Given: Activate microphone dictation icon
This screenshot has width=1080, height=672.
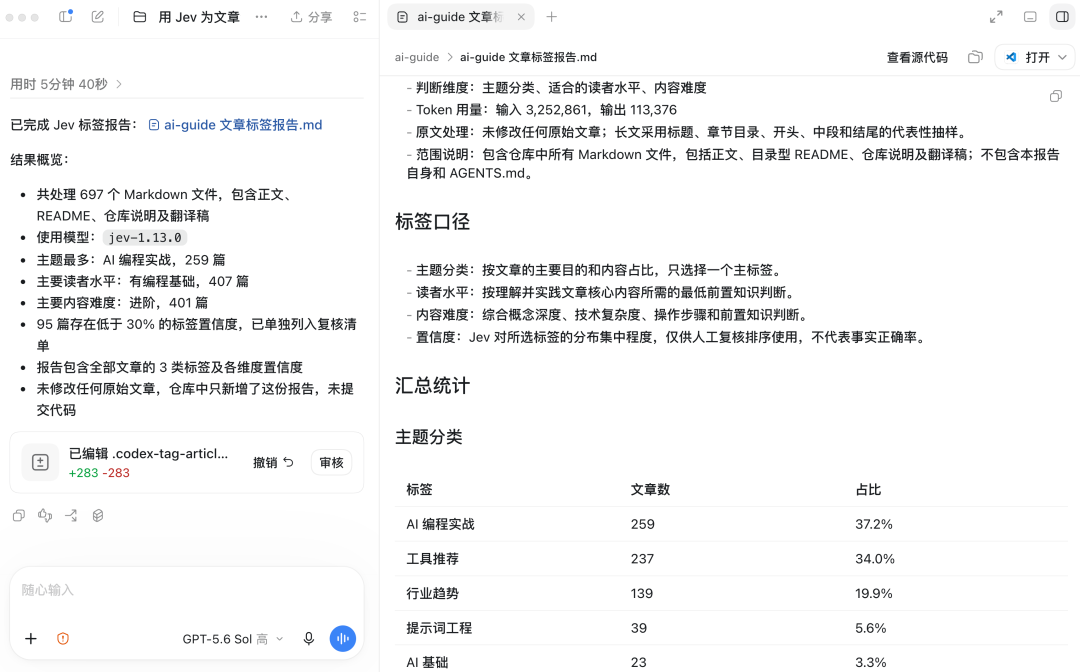Looking at the screenshot, I should pos(309,639).
